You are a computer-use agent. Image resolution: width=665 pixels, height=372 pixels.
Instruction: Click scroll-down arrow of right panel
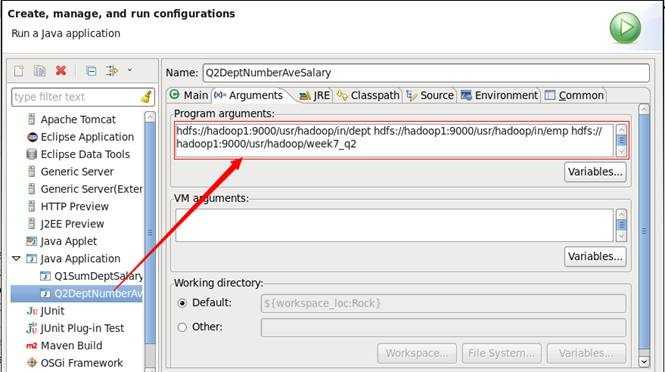click(x=644, y=362)
